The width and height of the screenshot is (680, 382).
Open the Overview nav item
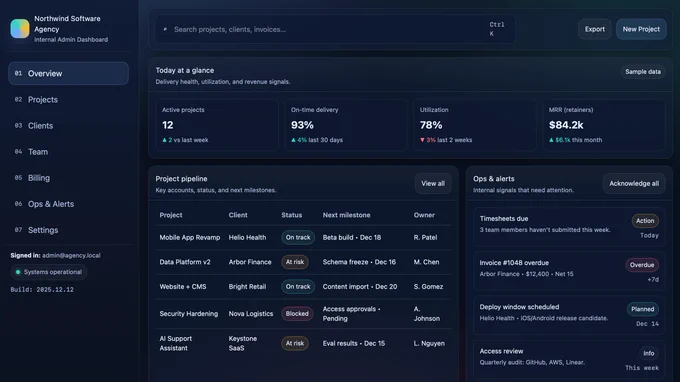tap(69, 73)
